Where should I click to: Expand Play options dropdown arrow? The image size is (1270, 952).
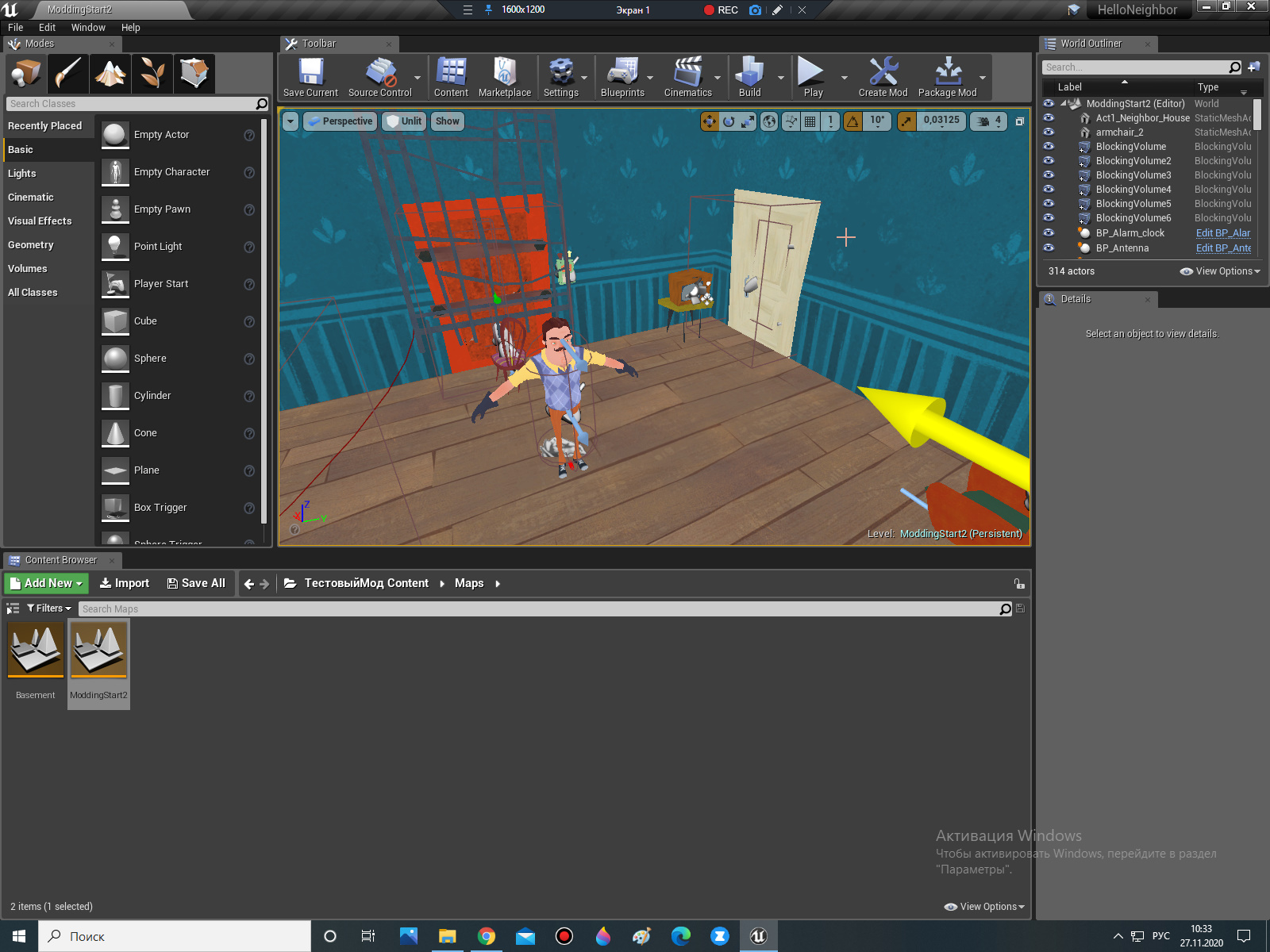click(844, 78)
